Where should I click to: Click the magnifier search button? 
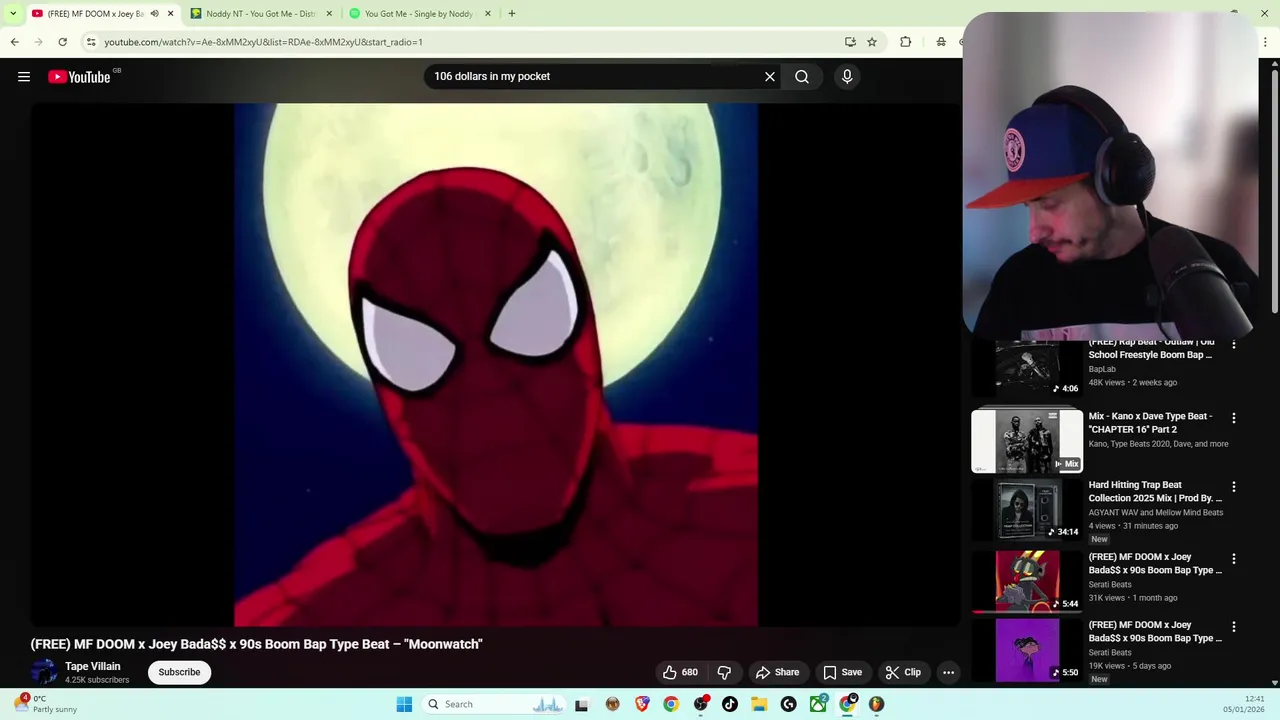coord(802,76)
